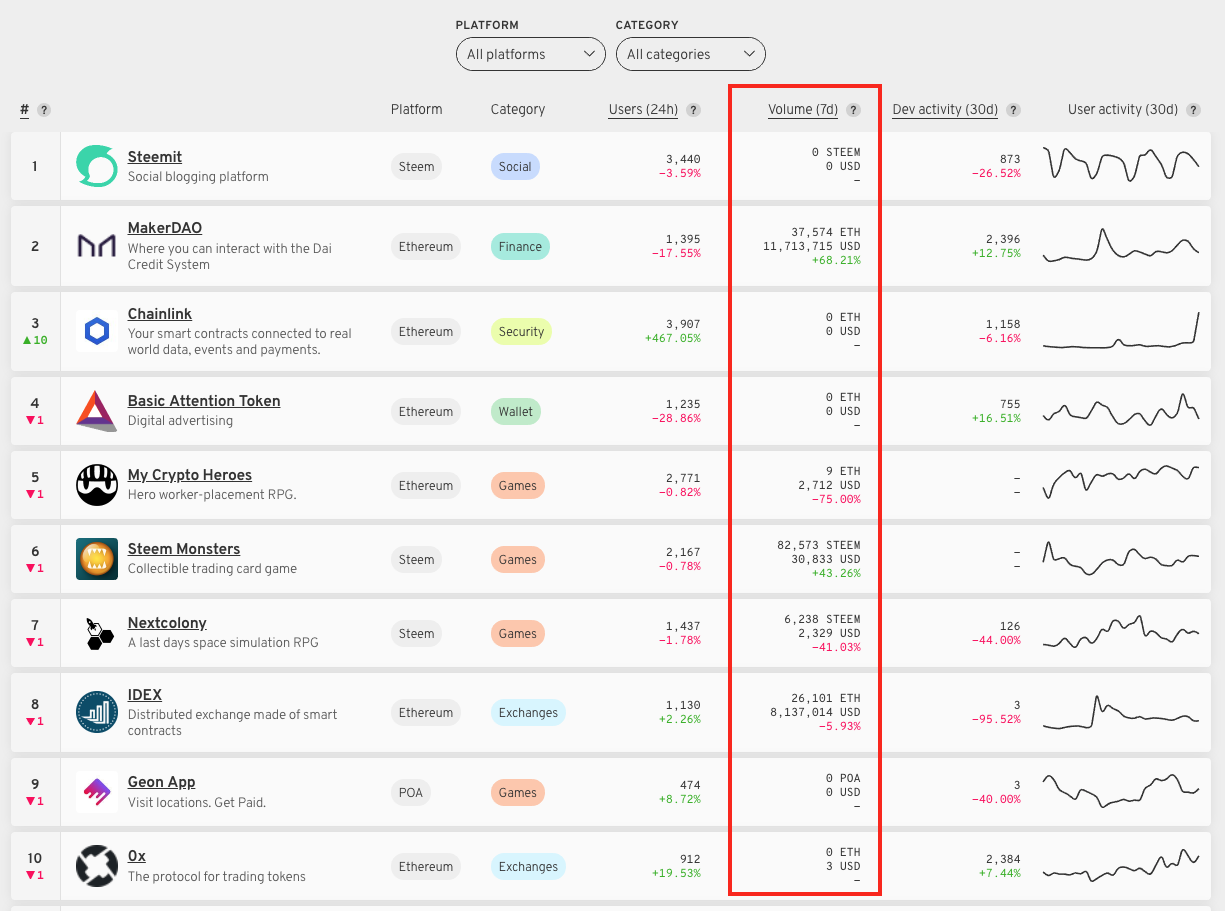The image size is (1225, 911).
Task: Select Chainlink users change +467.05%
Action: (672, 338)
